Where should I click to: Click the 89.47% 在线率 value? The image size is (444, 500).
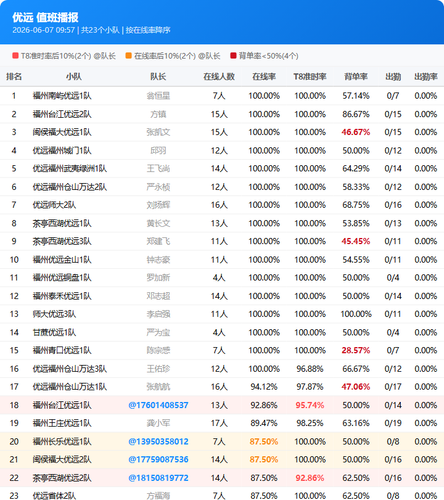(x=264, y=423)
